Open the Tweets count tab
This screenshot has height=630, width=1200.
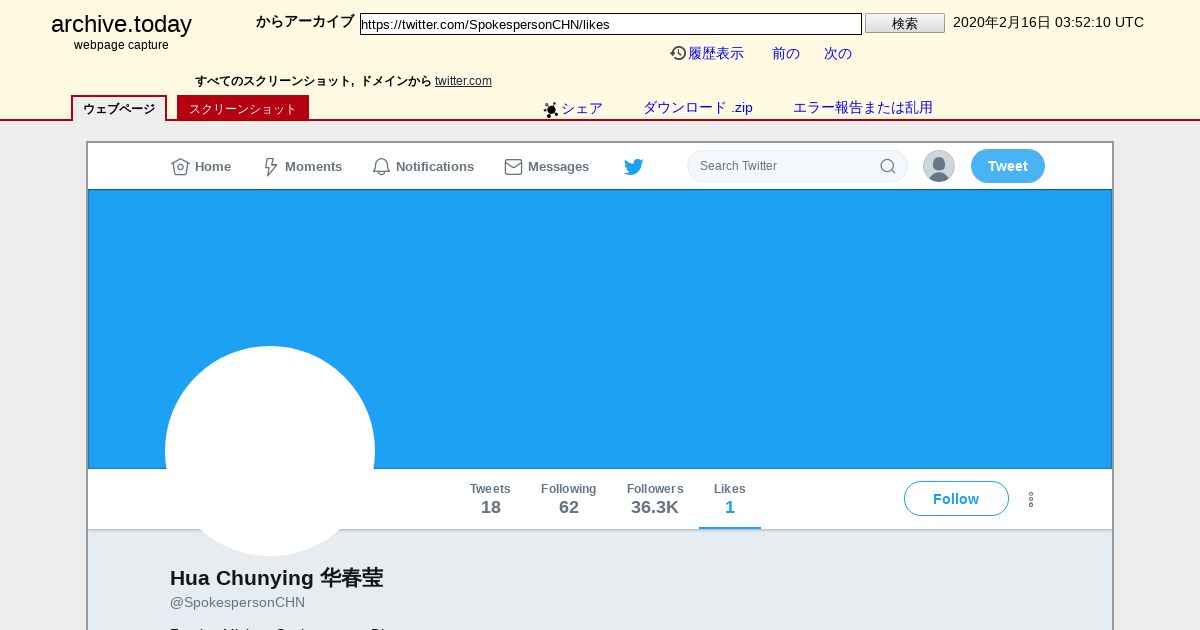490,499
